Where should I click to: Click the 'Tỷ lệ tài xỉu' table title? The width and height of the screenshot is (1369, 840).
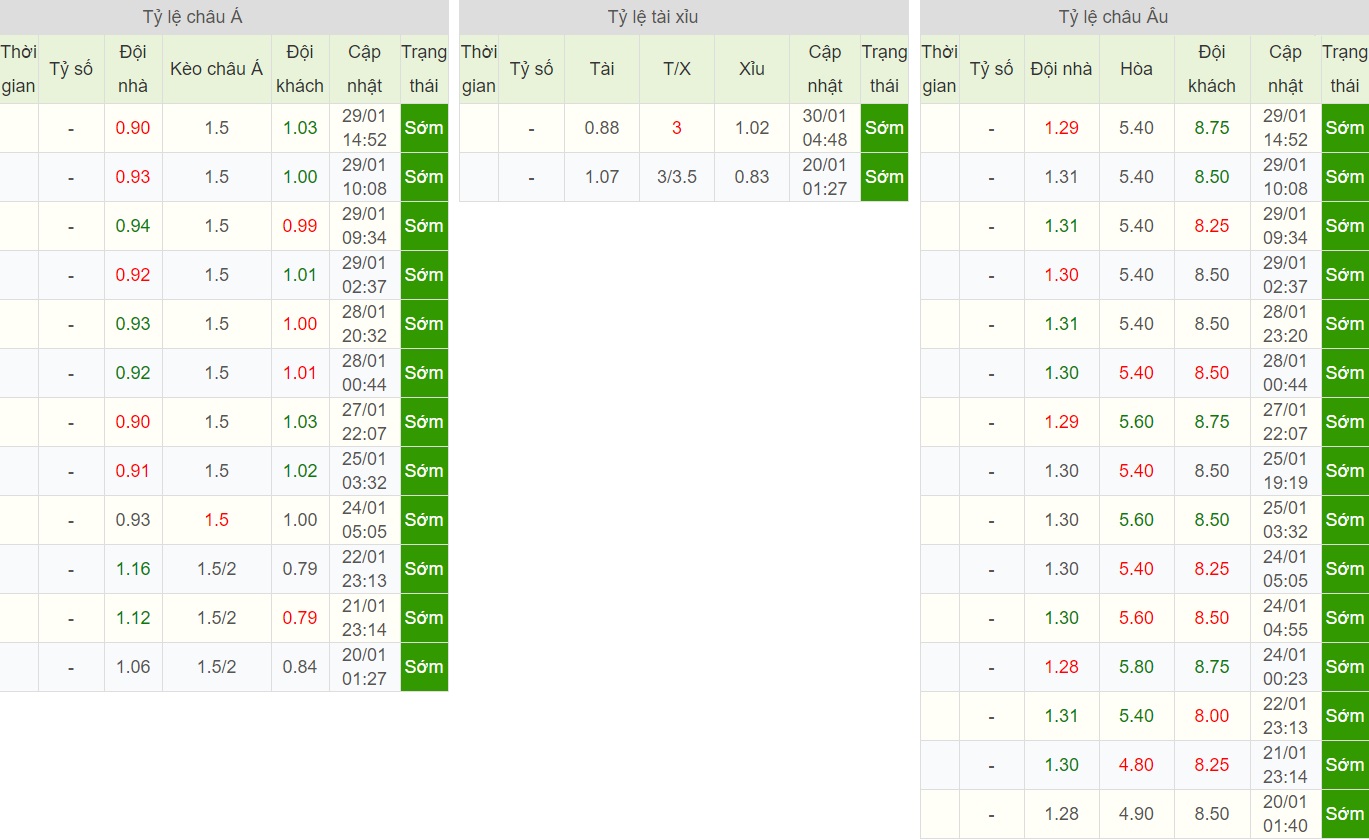pyautogui.click(x=653, y=17)
